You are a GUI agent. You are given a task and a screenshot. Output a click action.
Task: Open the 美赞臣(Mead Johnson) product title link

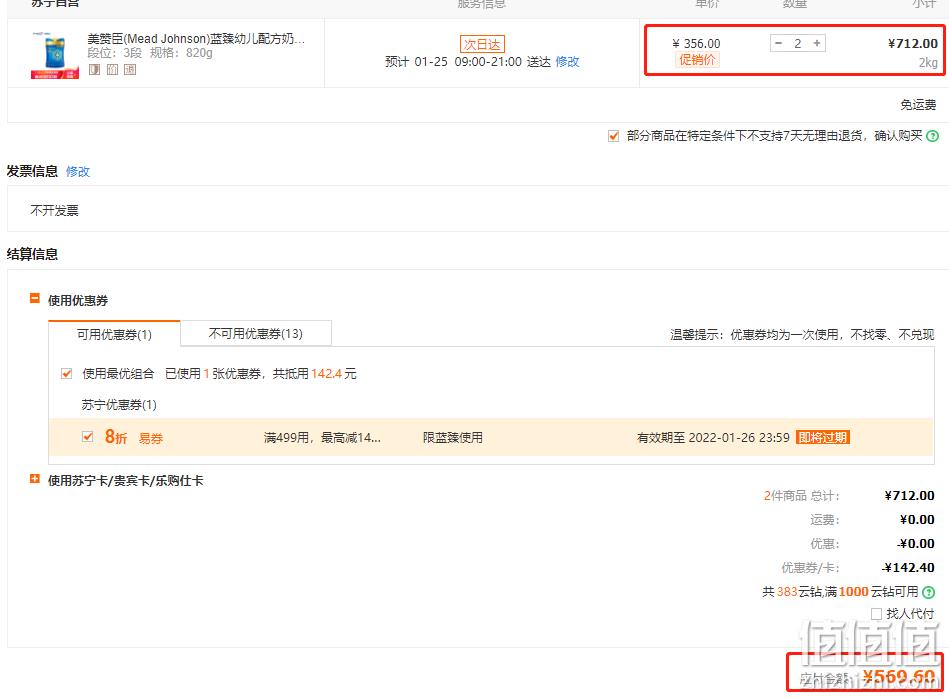196,39
